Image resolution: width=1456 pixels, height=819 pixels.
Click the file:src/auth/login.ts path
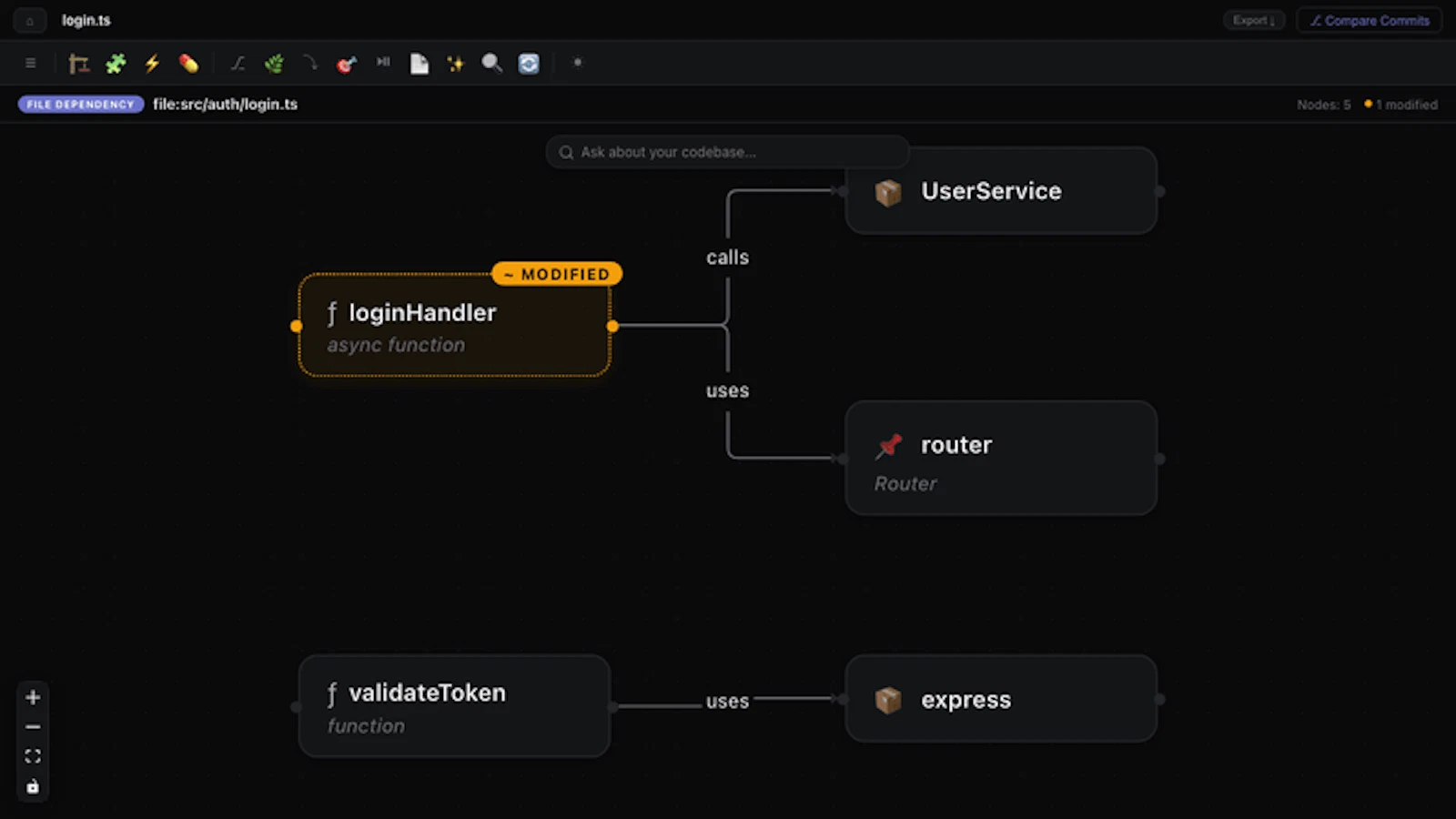[x=225, y=105]
